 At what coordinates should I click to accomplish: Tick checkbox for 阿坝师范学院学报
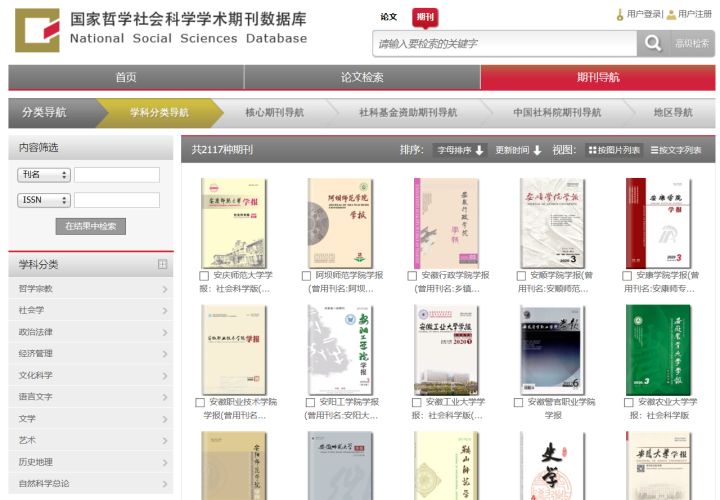[x=306, y=275]
